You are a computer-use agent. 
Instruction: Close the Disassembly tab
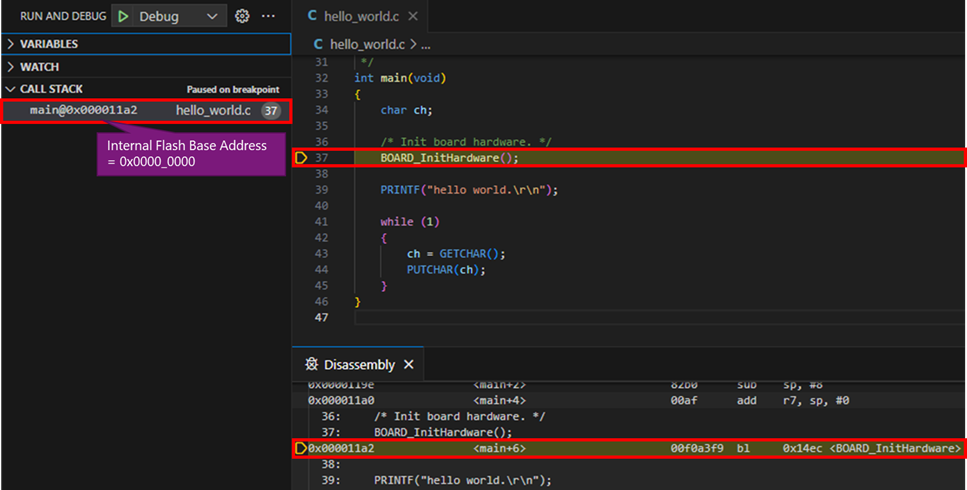click(408, 365)
